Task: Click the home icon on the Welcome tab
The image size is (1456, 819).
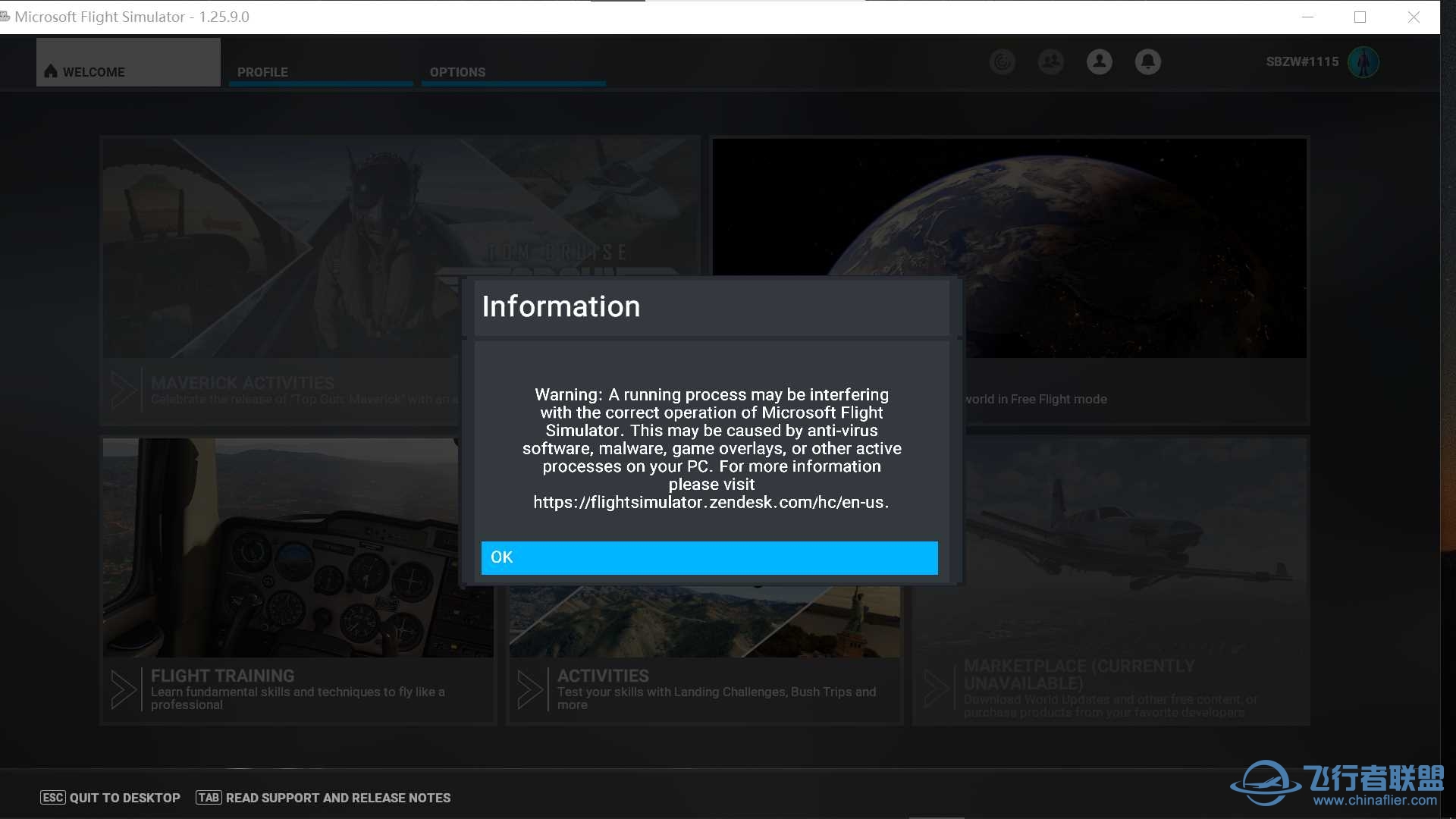Action: pyautogui.click(x=51, y=71)
